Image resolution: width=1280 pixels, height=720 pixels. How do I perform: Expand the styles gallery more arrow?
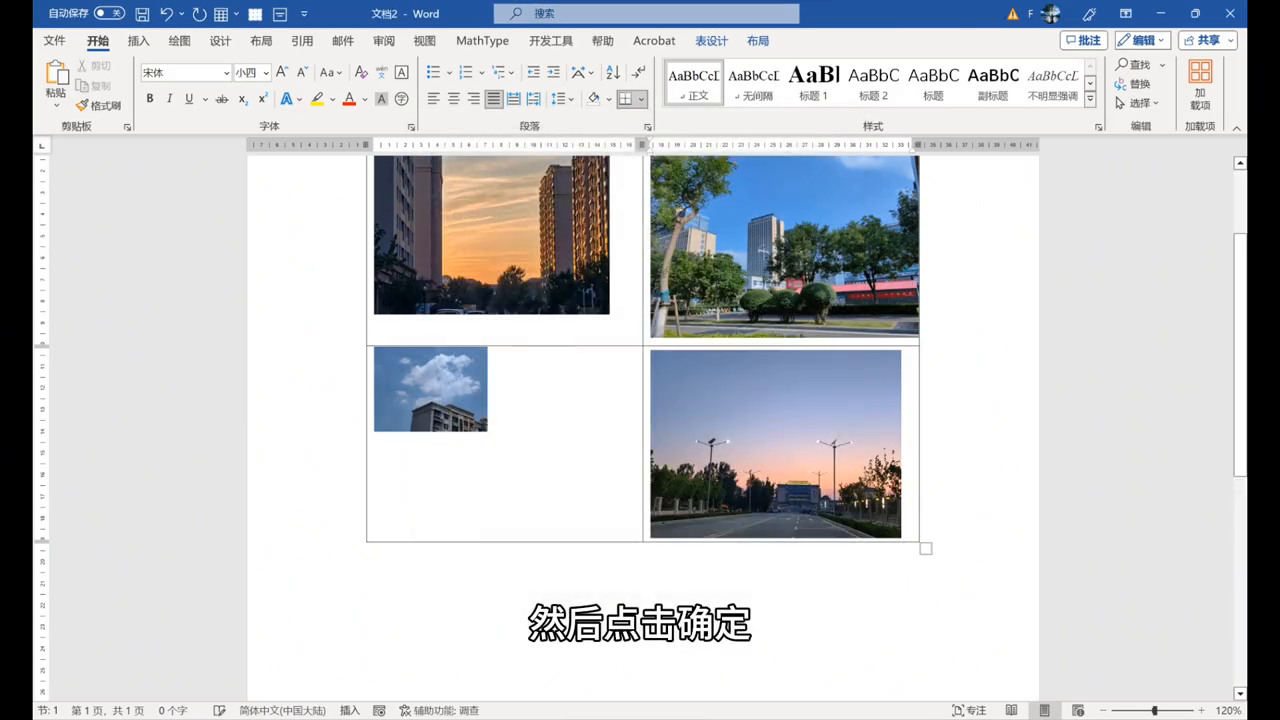tap(1090, 100)
